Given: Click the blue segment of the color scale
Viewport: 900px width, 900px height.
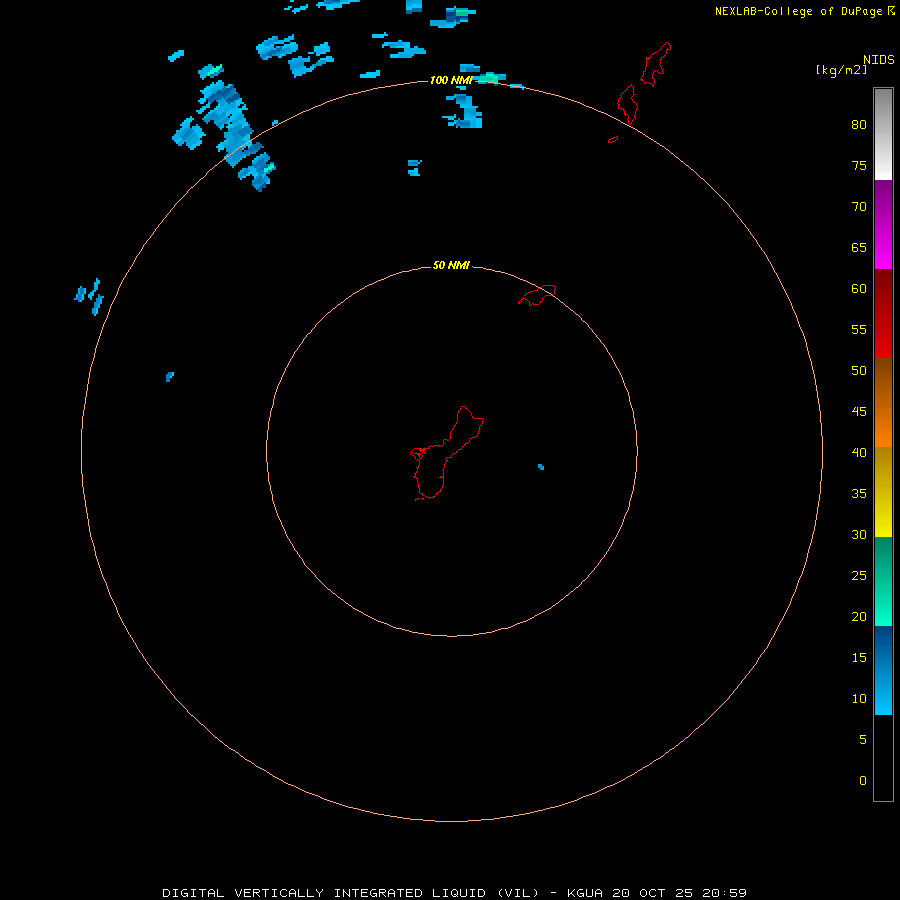Looking at the screenshot, I should 883,670.
